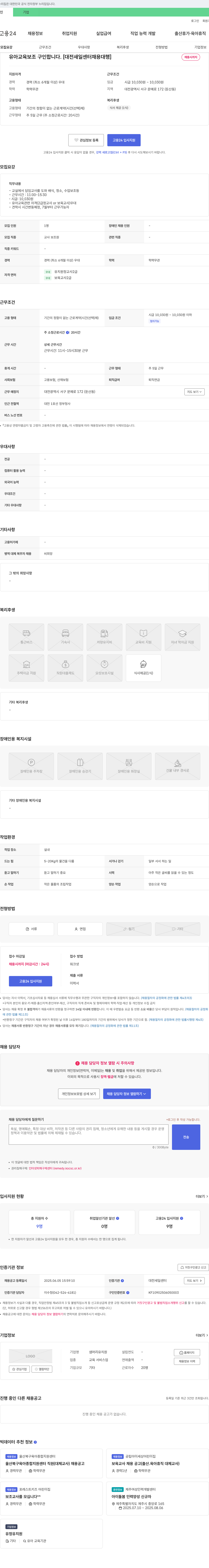The image size is (209, 1568).
Task: Open the 채용정보 main menu
Action: (35, 33)
